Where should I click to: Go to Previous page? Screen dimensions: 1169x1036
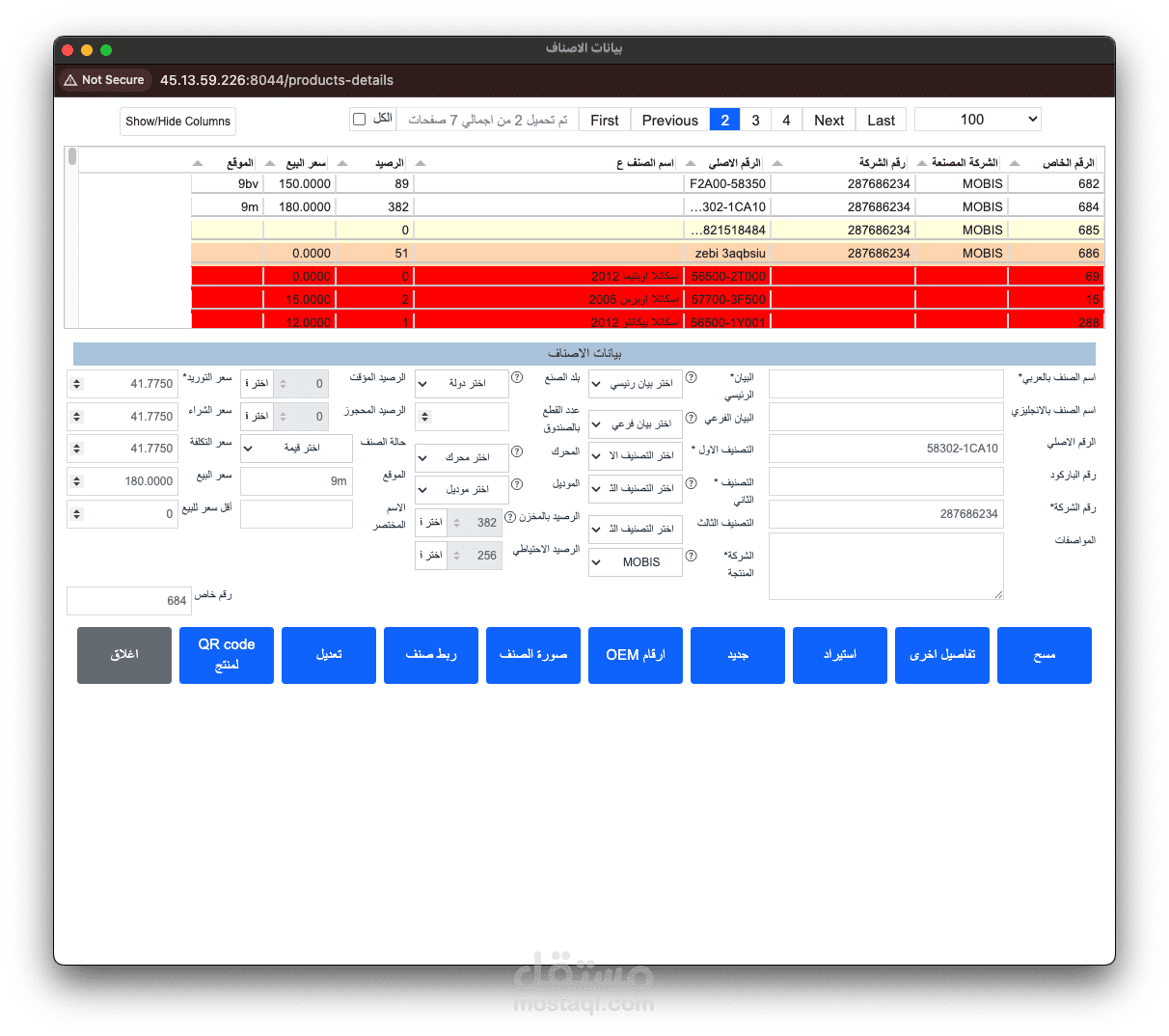tap(670, 120)
